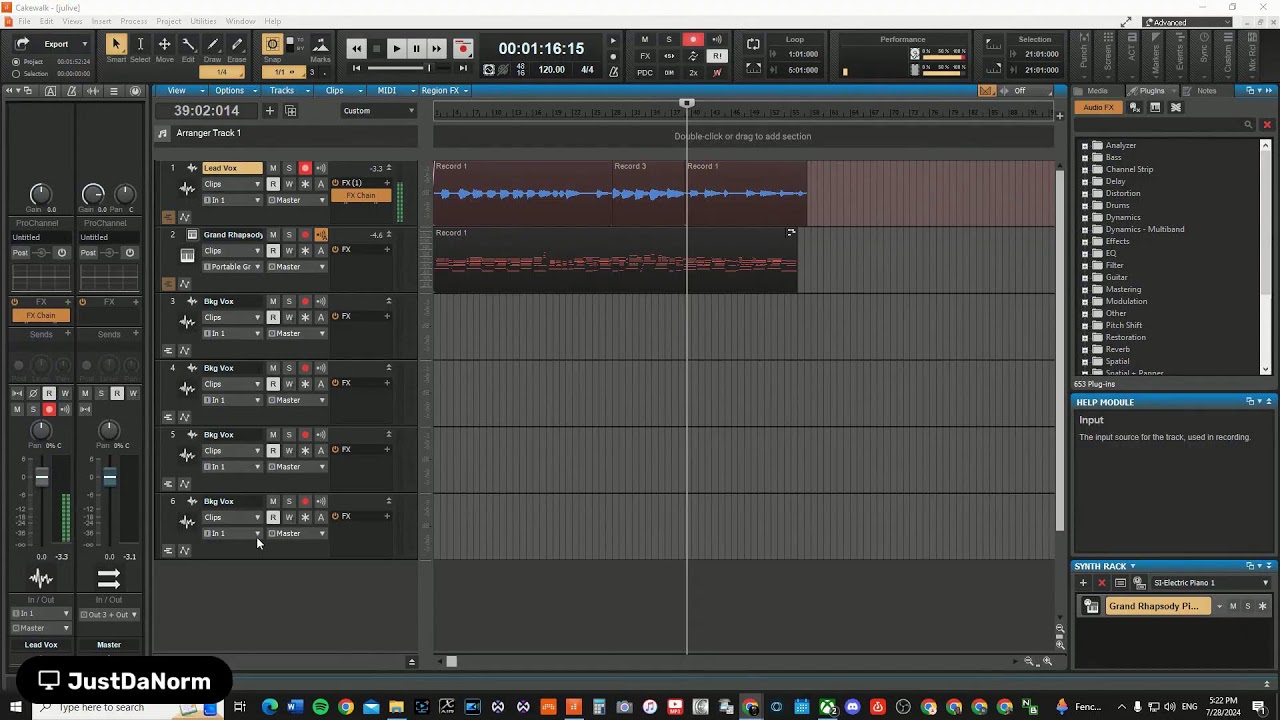The image size is (1280, 720).
Task: Arm track 3 Bkg Vox for recording
Action: [305, 302]
